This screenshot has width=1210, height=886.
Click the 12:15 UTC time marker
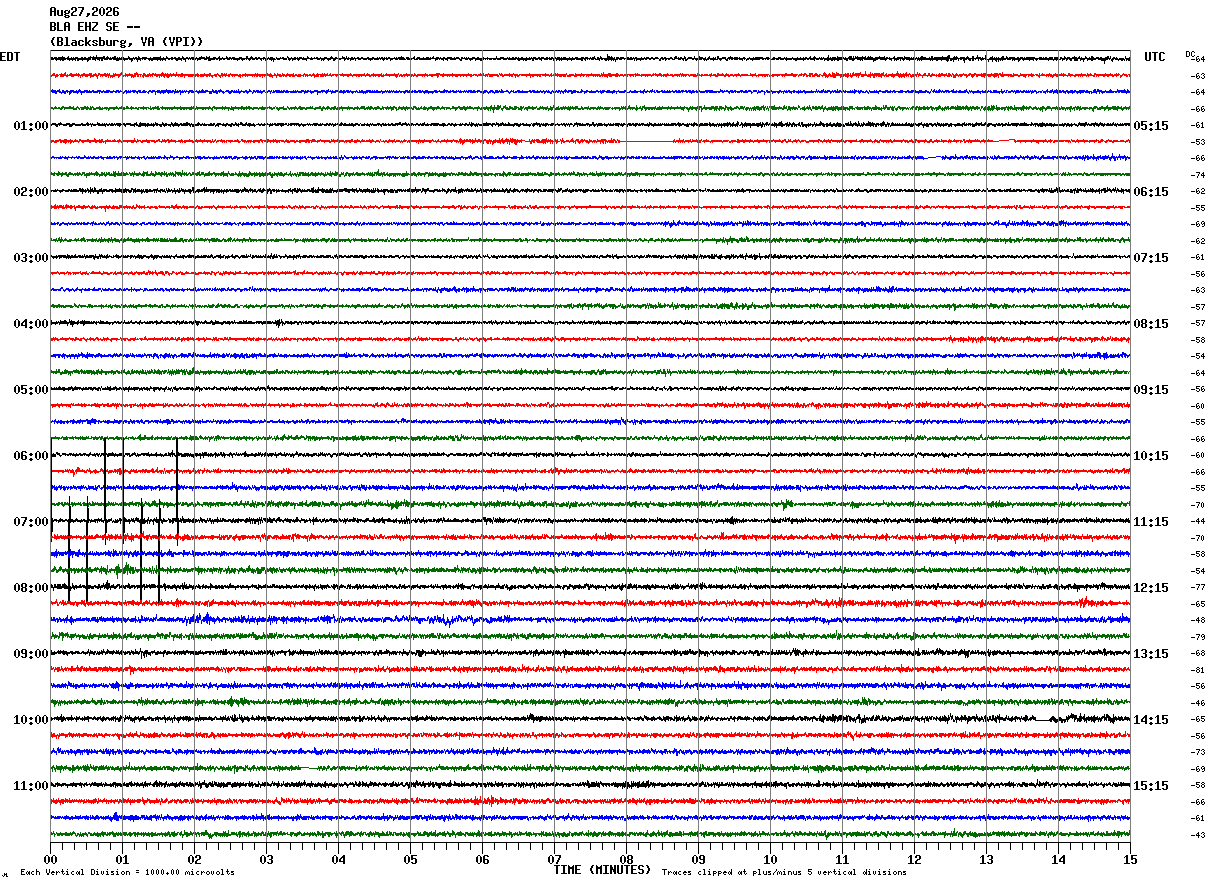pyautogui.click(x=1151, y=588)
